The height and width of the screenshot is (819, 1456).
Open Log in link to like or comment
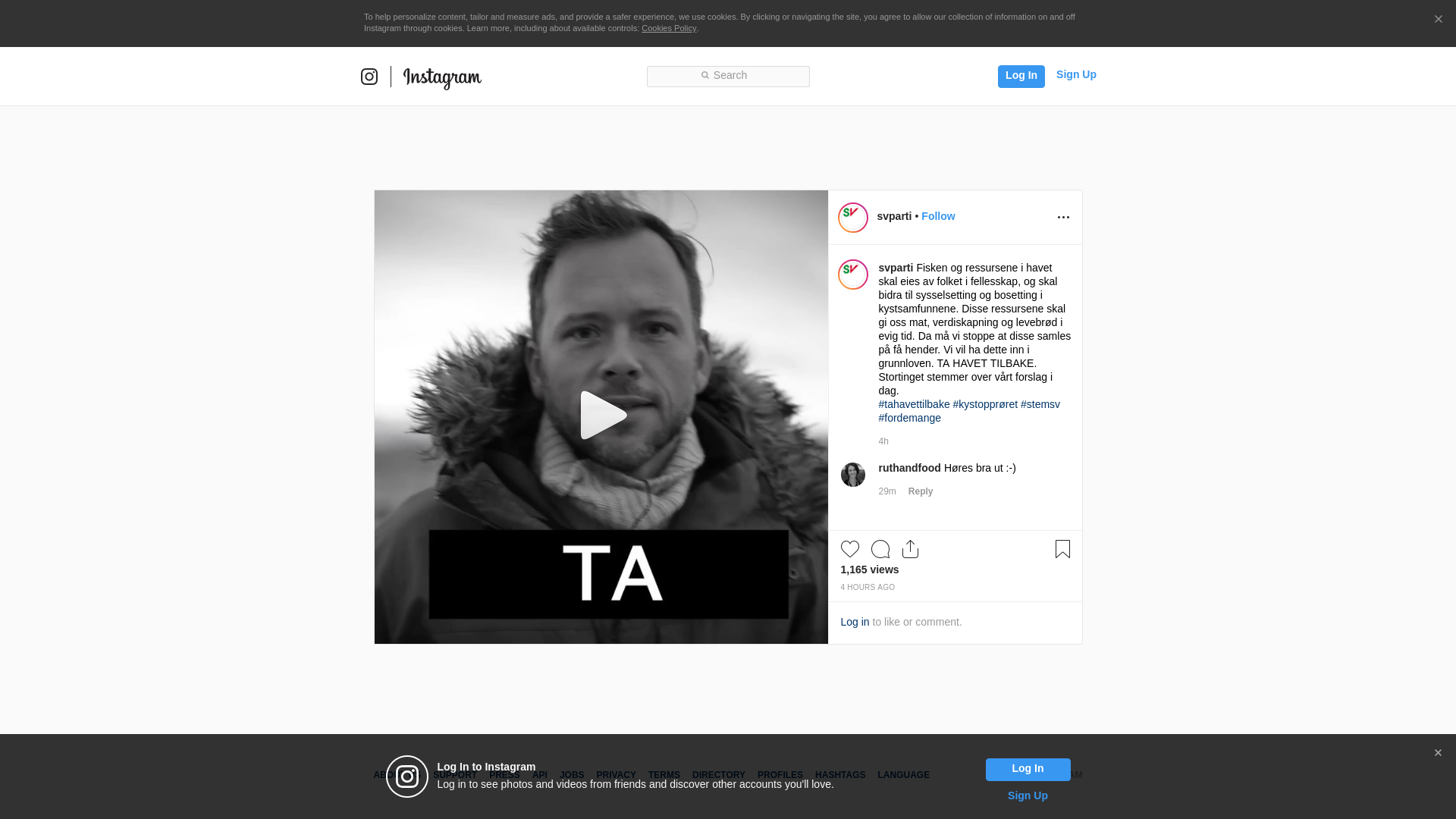[855, 622]
